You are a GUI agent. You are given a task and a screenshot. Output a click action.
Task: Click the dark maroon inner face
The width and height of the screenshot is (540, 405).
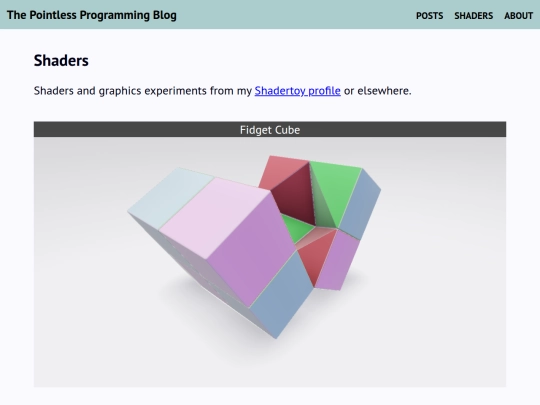pyautogui.click(x=296, y=195)
